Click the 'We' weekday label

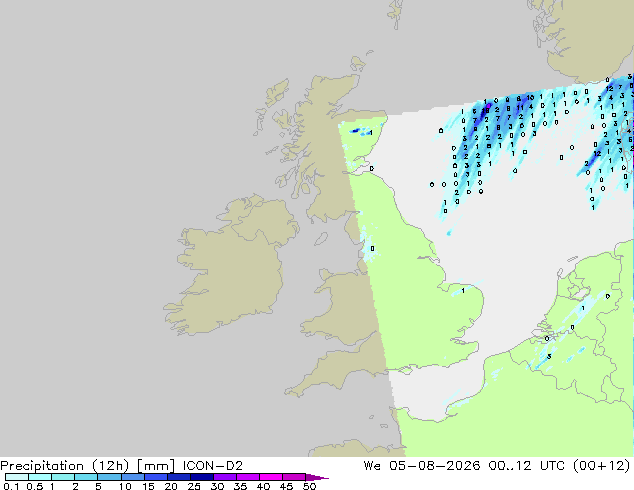pos(372,466)
